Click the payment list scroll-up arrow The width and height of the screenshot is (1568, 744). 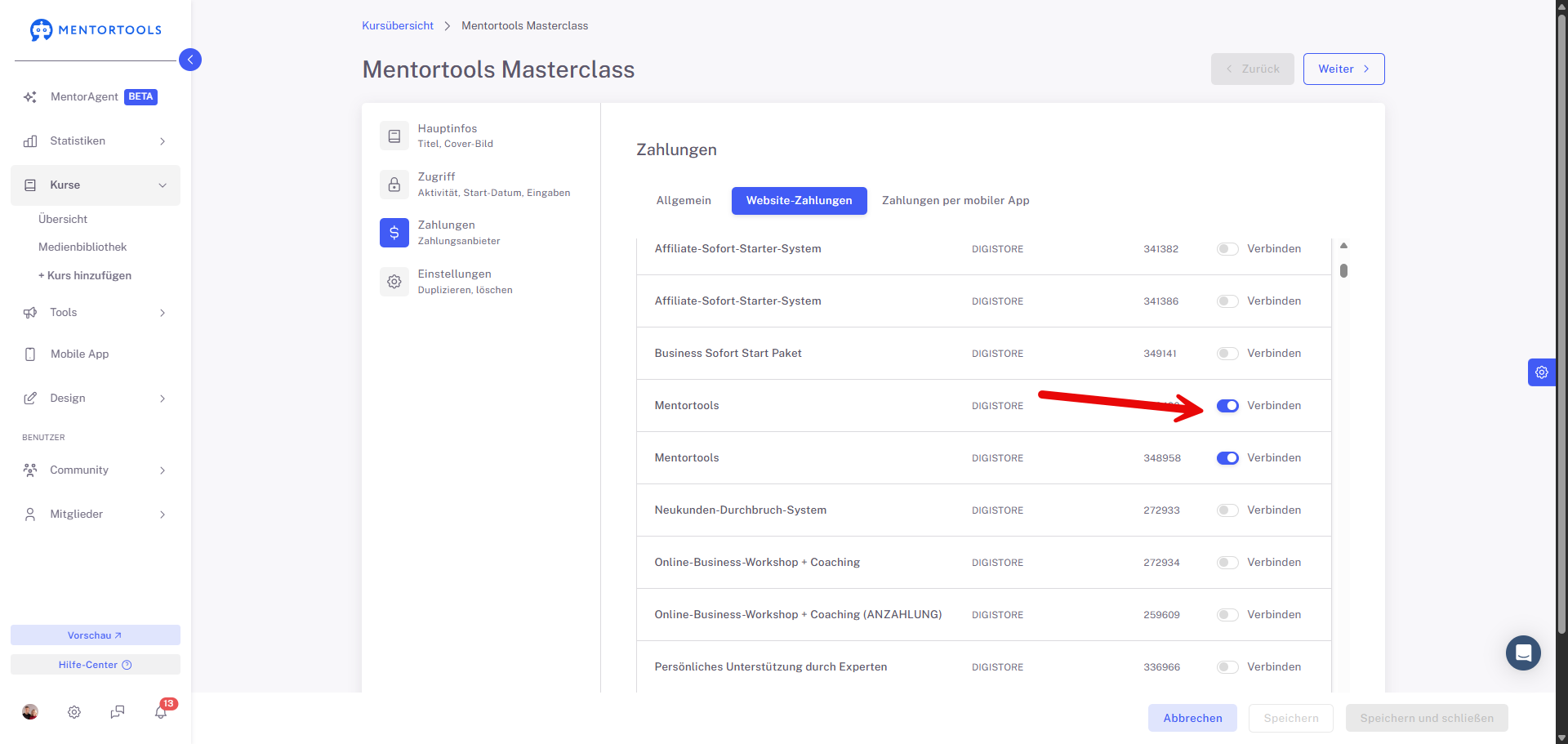click(x=1343, y=246)
